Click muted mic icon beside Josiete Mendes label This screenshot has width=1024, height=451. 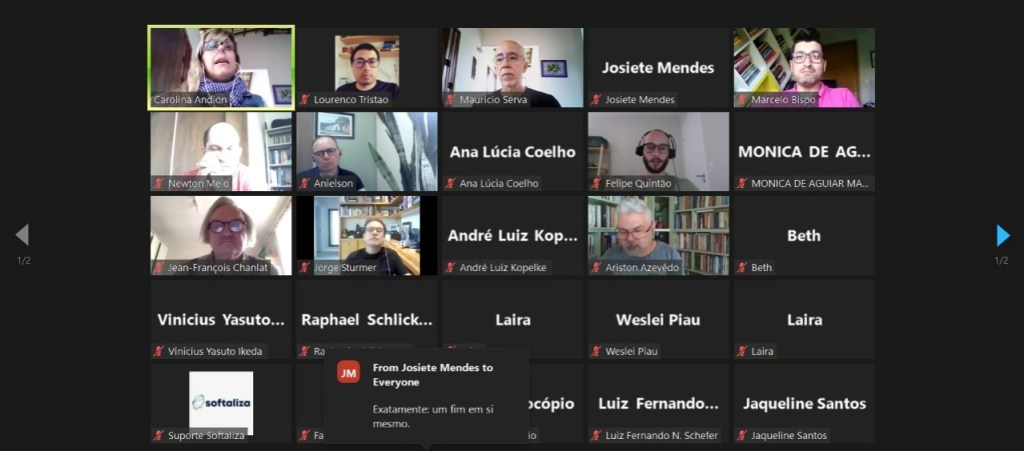(x=596, y=100)
